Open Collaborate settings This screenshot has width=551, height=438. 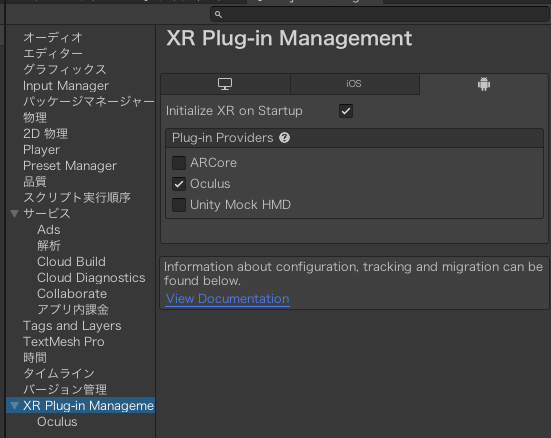72,294
